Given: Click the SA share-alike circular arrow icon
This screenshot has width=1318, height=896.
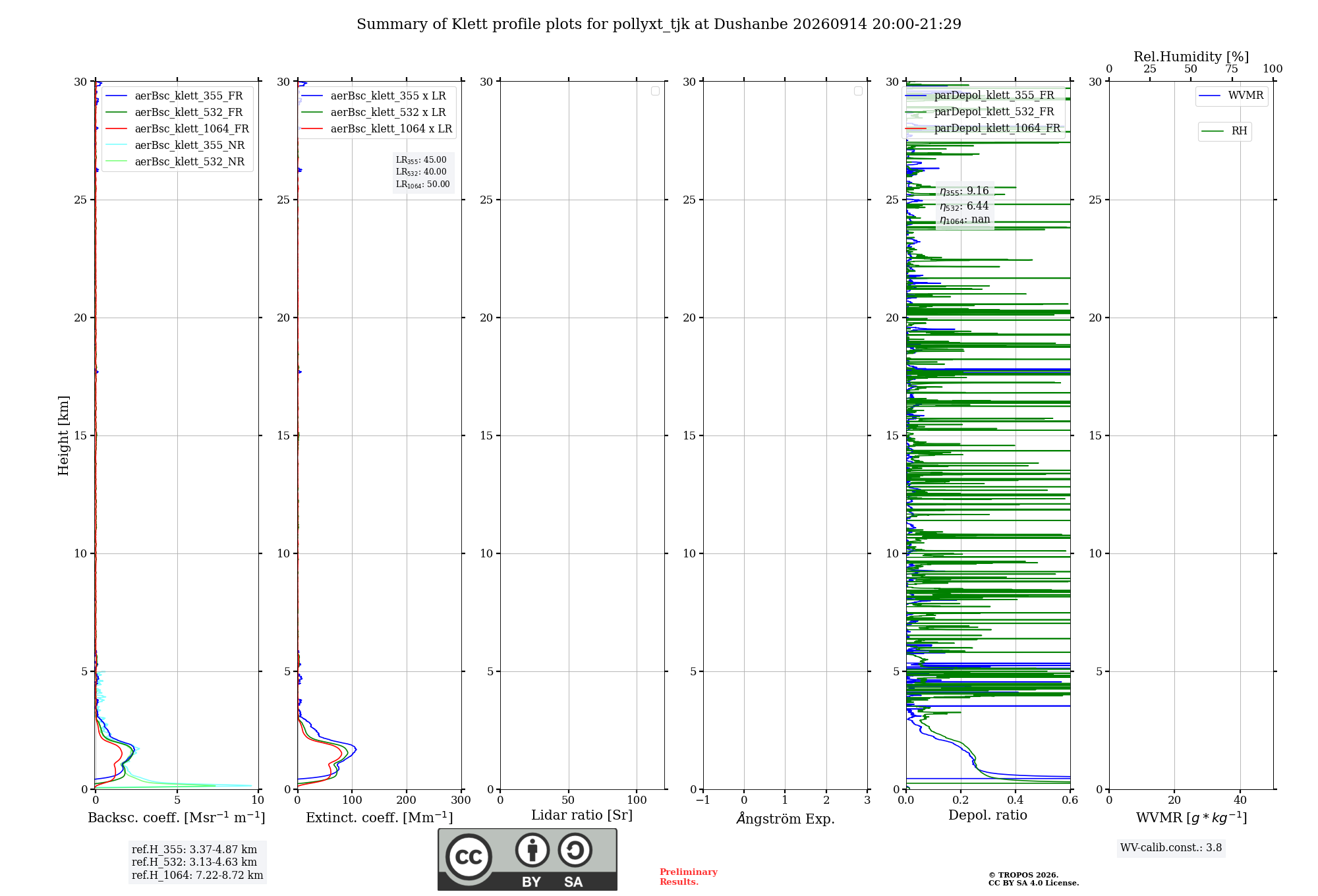Looking at the screenshot, I should pyautogui.click(x=575, y=850).
